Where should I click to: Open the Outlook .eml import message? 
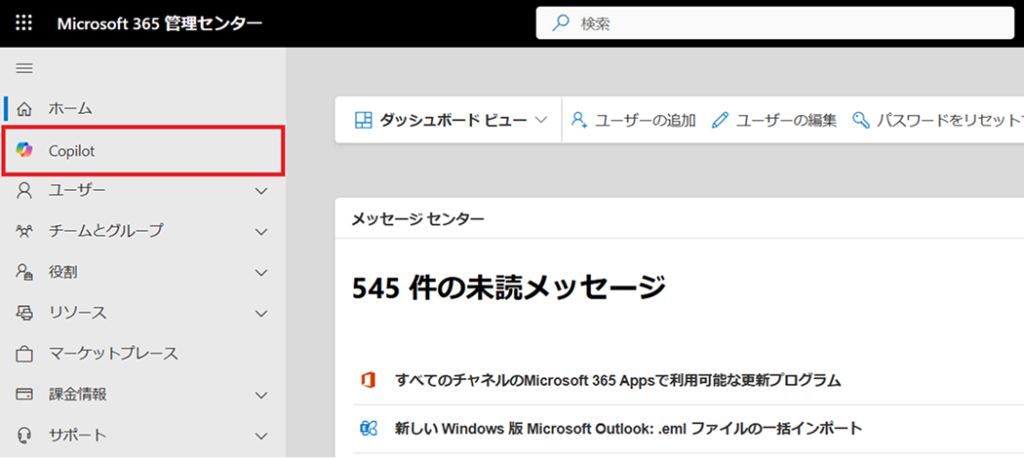[x=629, y=429]
